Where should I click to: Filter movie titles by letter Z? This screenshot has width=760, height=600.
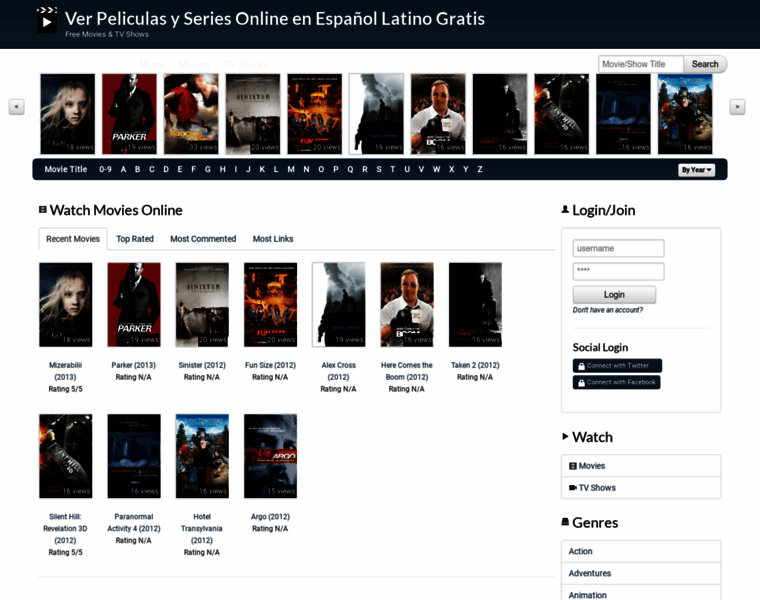click(x=480, y=169)
